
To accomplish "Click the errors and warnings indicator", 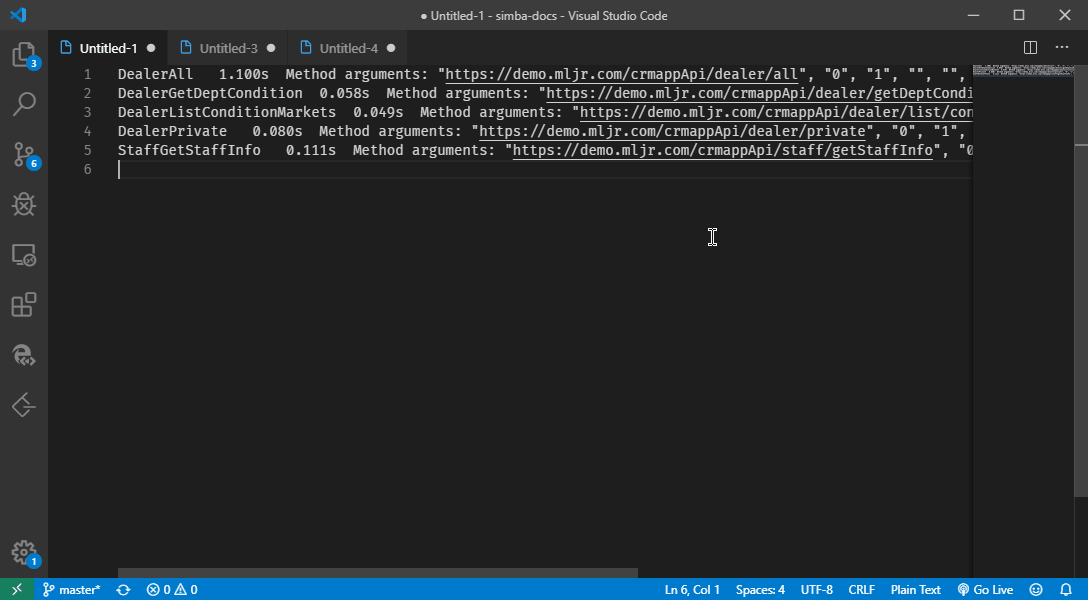I will pyautogui.click(x=172, y=589).
